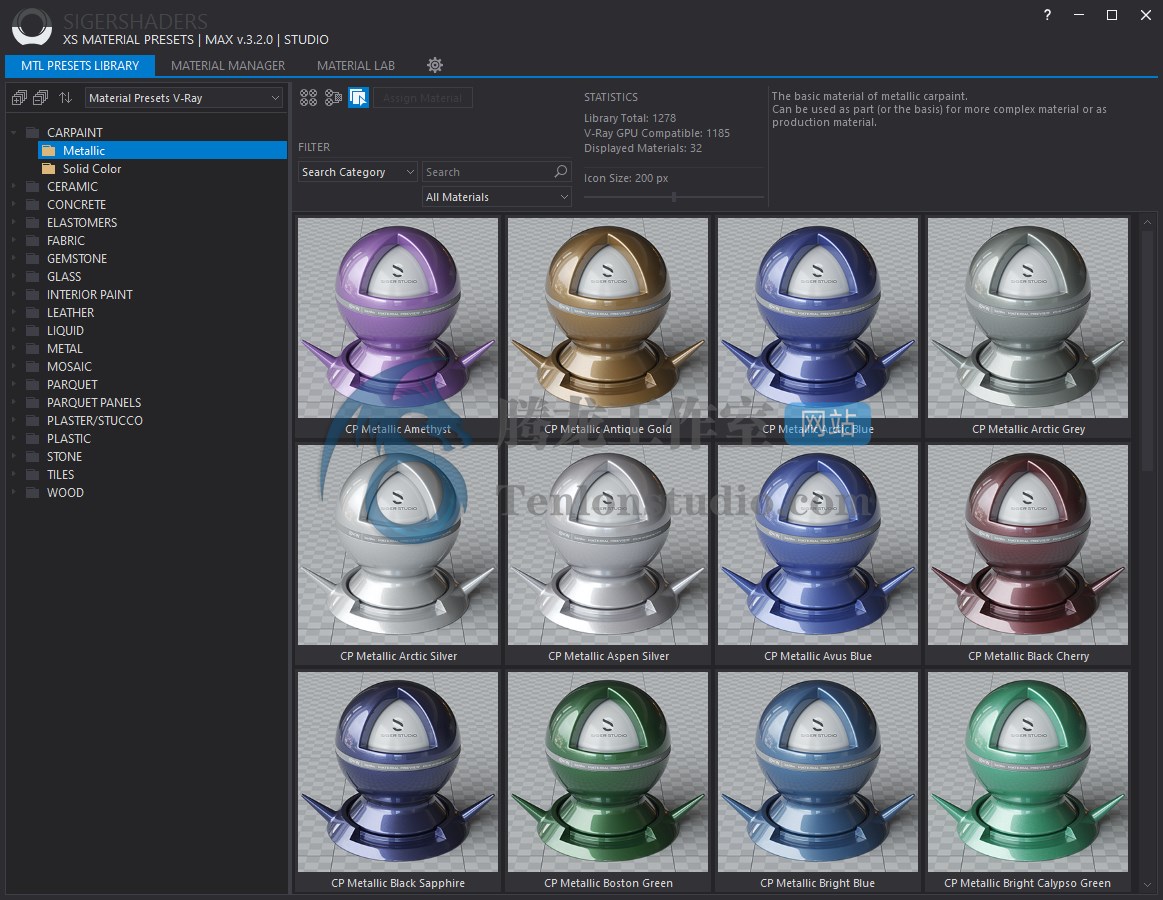Click the Assign Material button
This screenshot has width=1163, height=900.
tap(423, 98)
